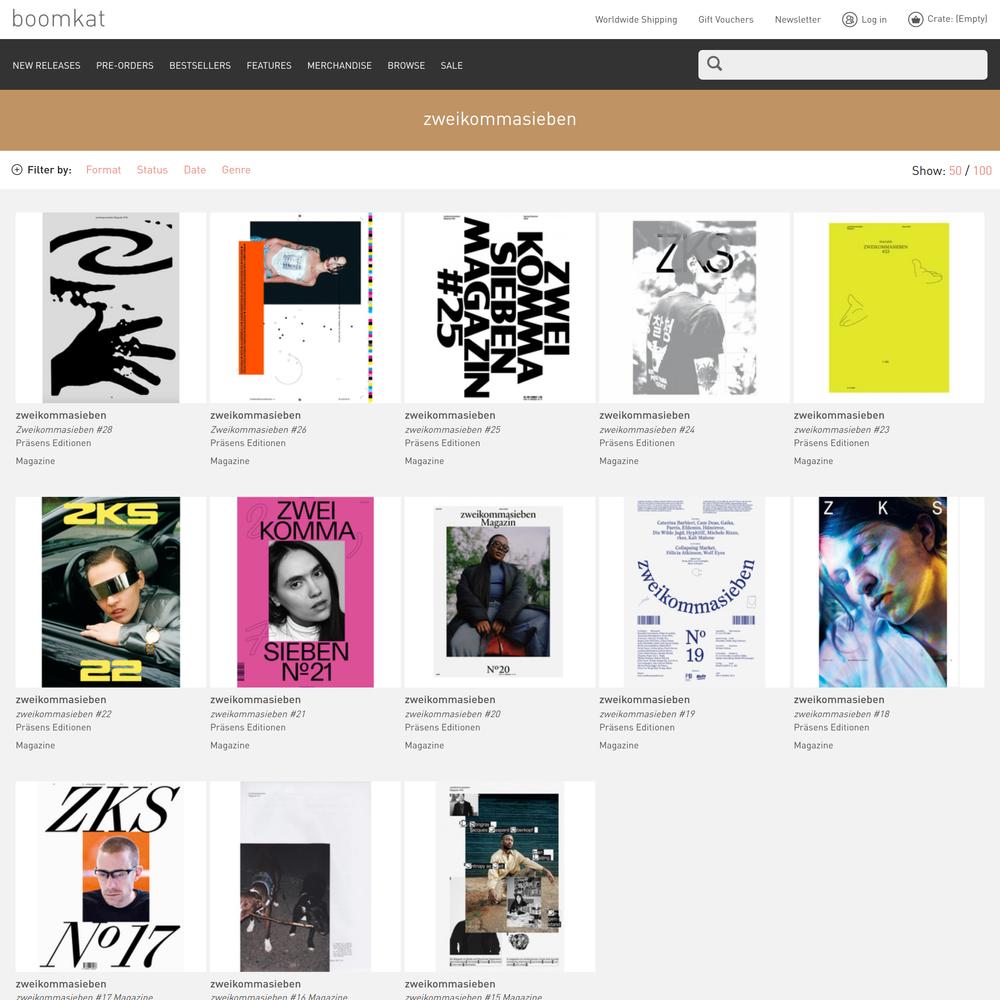Select Merchandise in navigation bar
Viewport: 1000px width, 1000px height.
[339, 66]
